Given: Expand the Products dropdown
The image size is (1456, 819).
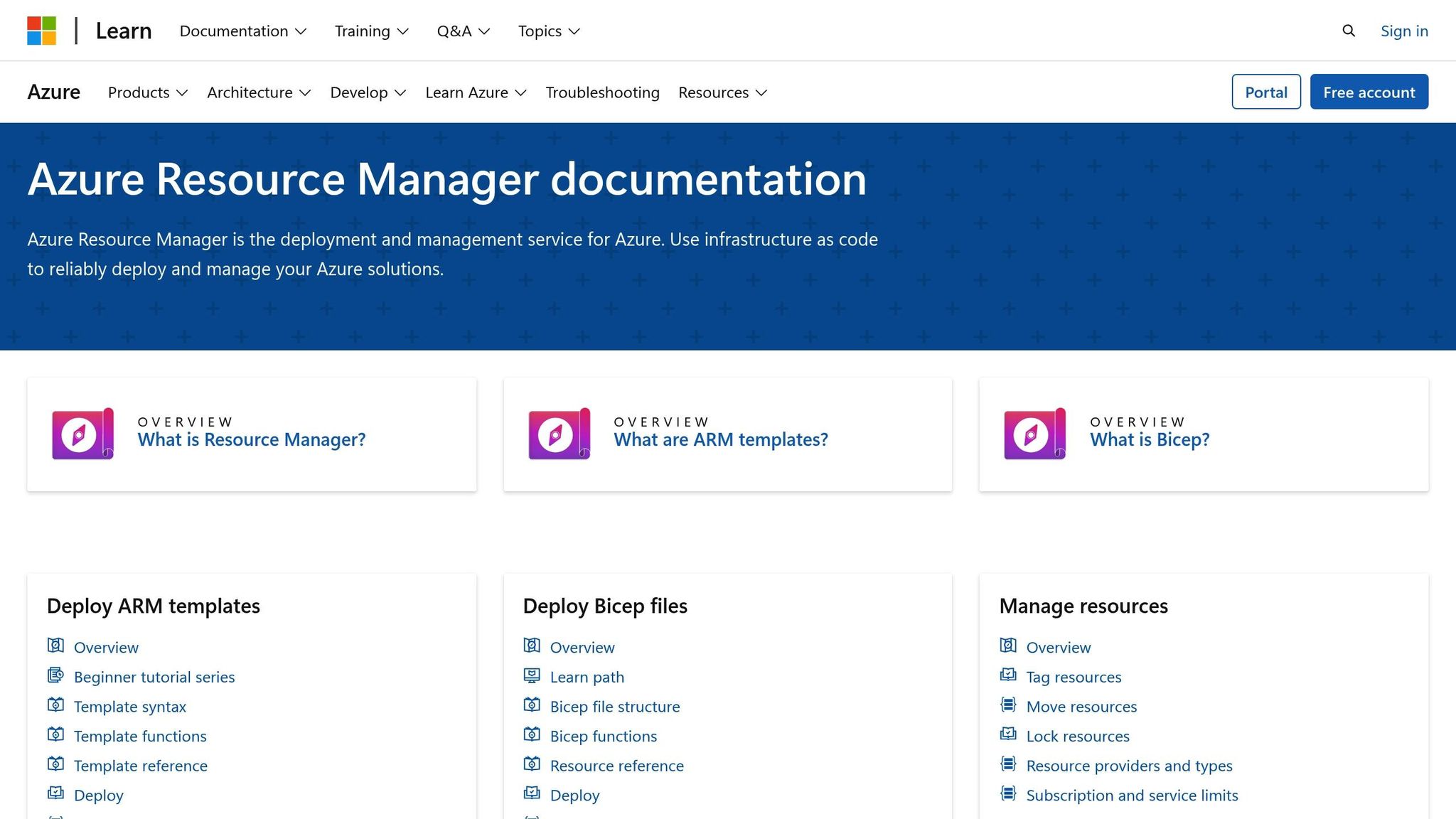Looking at the screenshot, I should point(146,92).
